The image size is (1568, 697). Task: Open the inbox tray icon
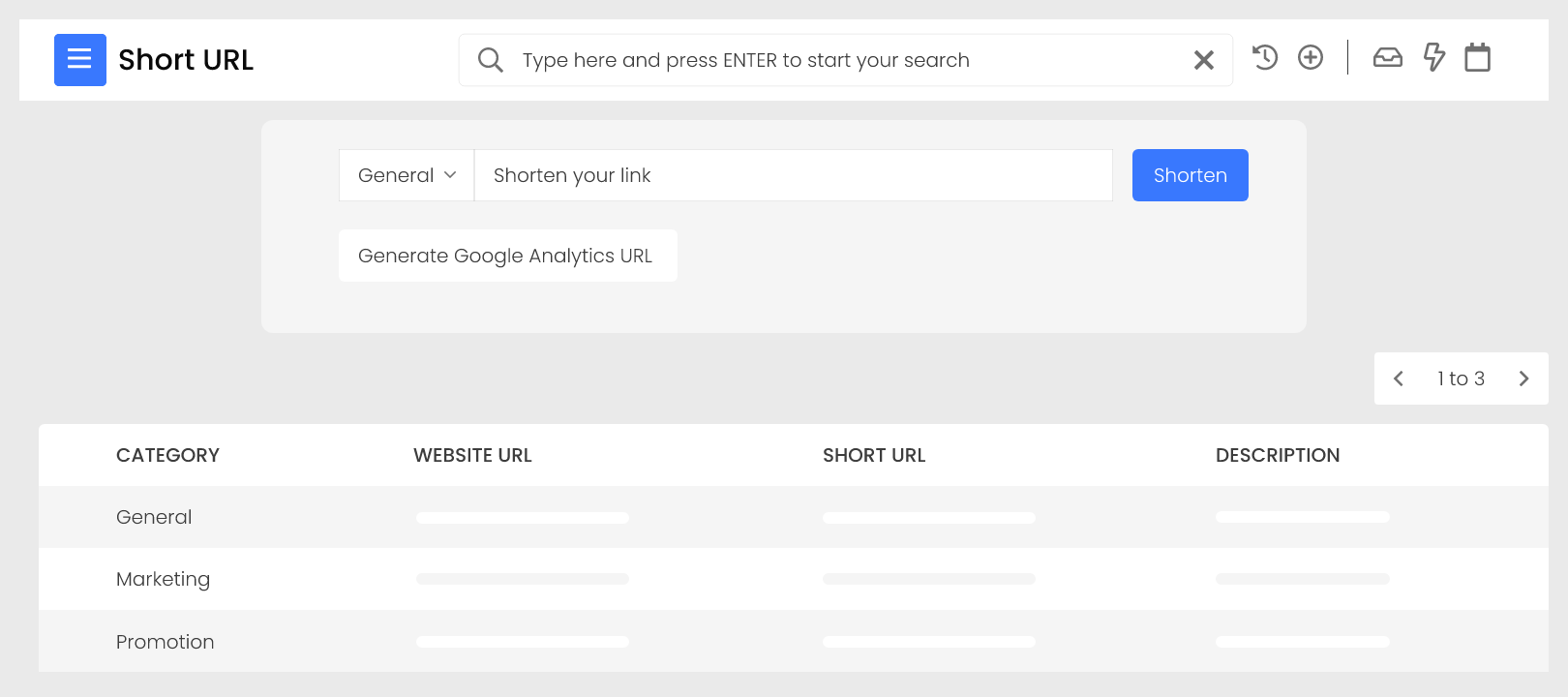[x=1387, y=58]
